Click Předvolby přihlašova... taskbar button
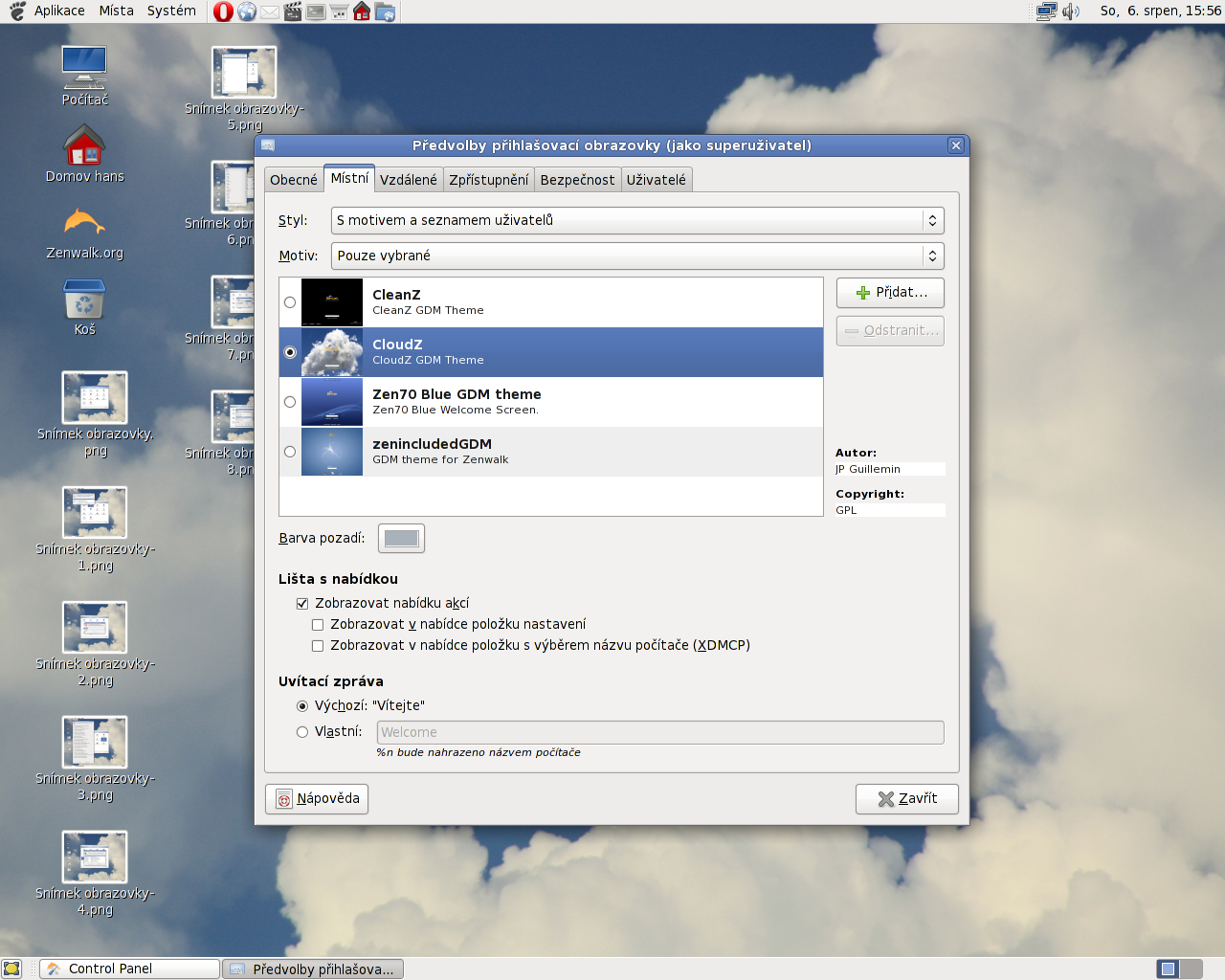Viewport: 1225px width, 980px height. click(313, 969)
